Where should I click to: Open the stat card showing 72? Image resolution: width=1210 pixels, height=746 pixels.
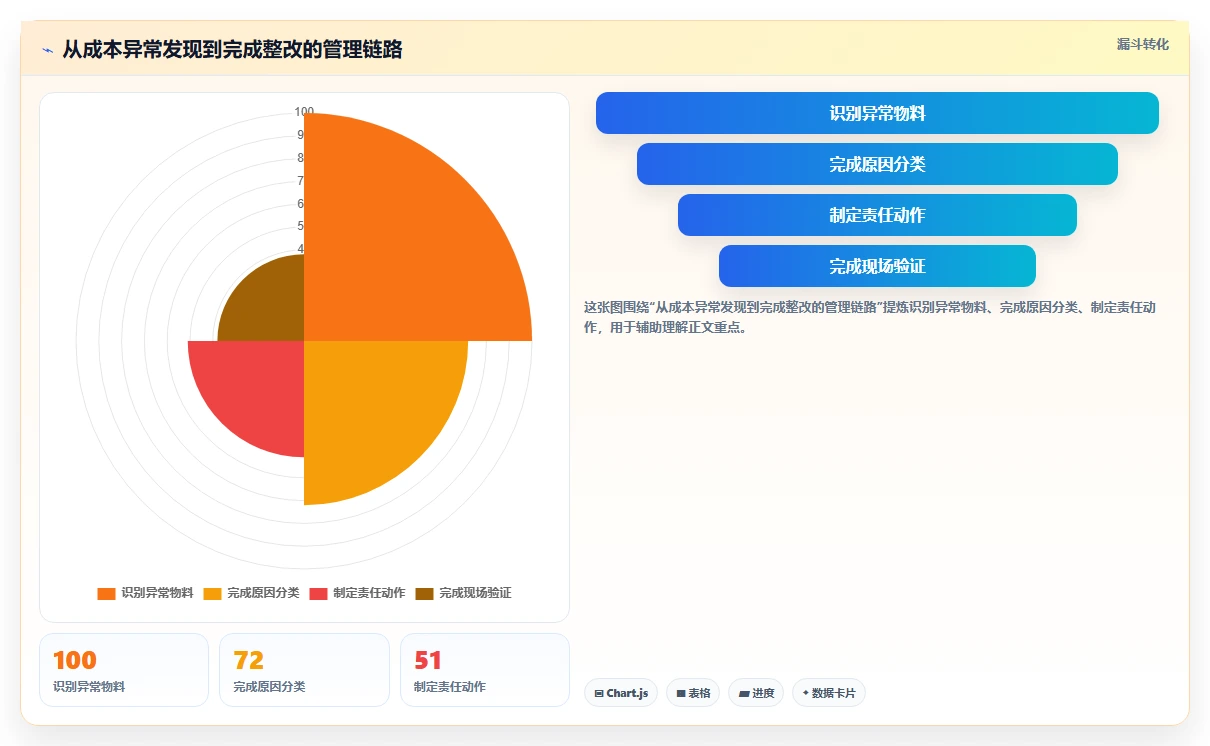(x=304, y=670)
